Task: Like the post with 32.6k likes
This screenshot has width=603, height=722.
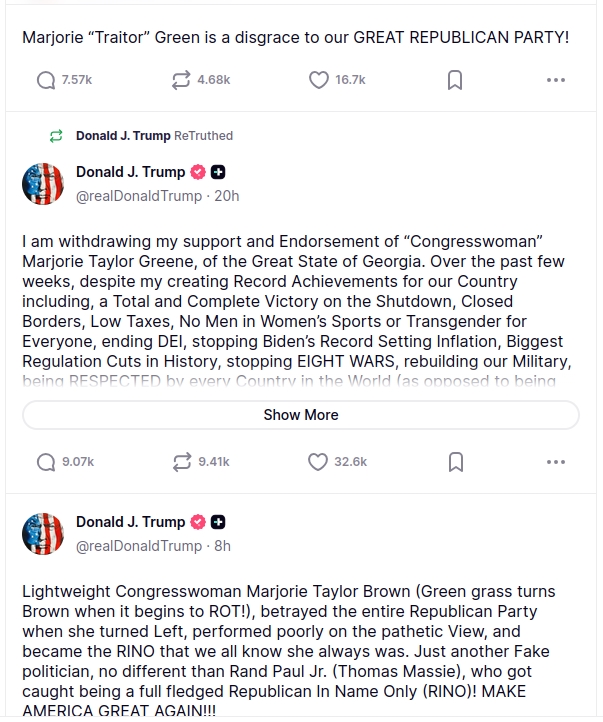Action: (x=319, y=462)
